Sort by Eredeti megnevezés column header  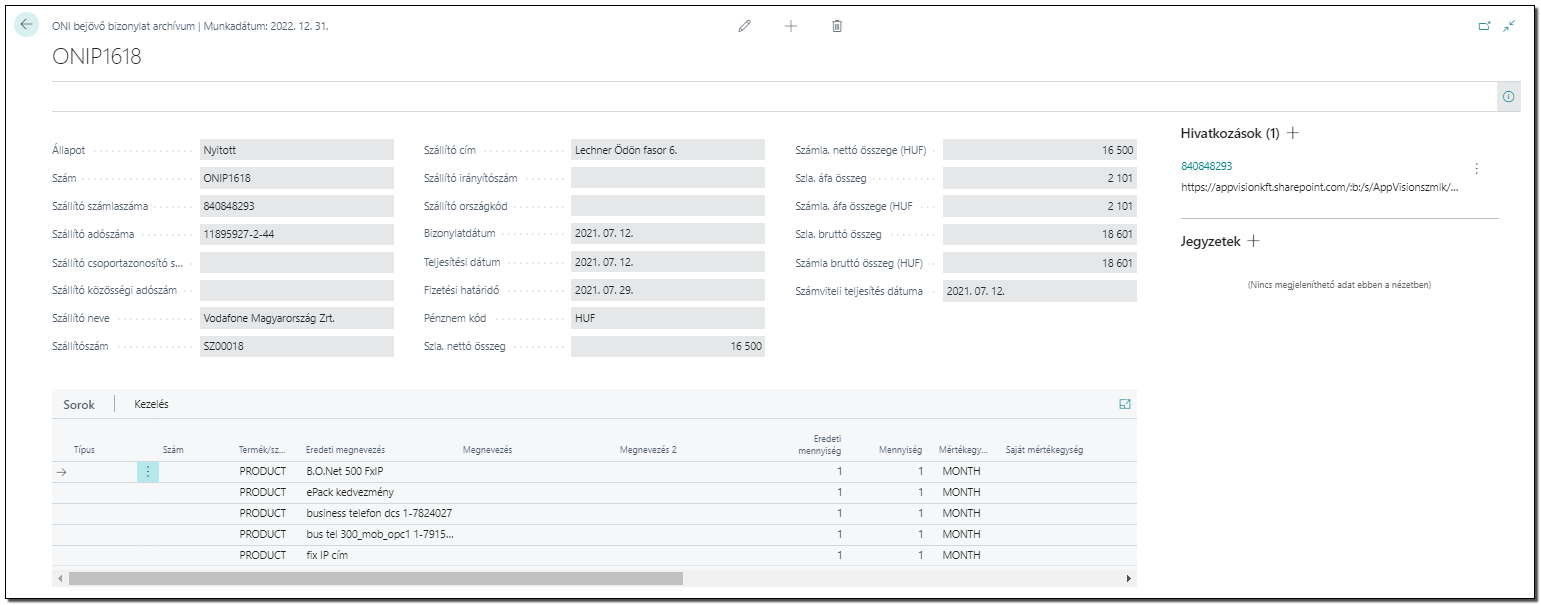coord(345,450)
